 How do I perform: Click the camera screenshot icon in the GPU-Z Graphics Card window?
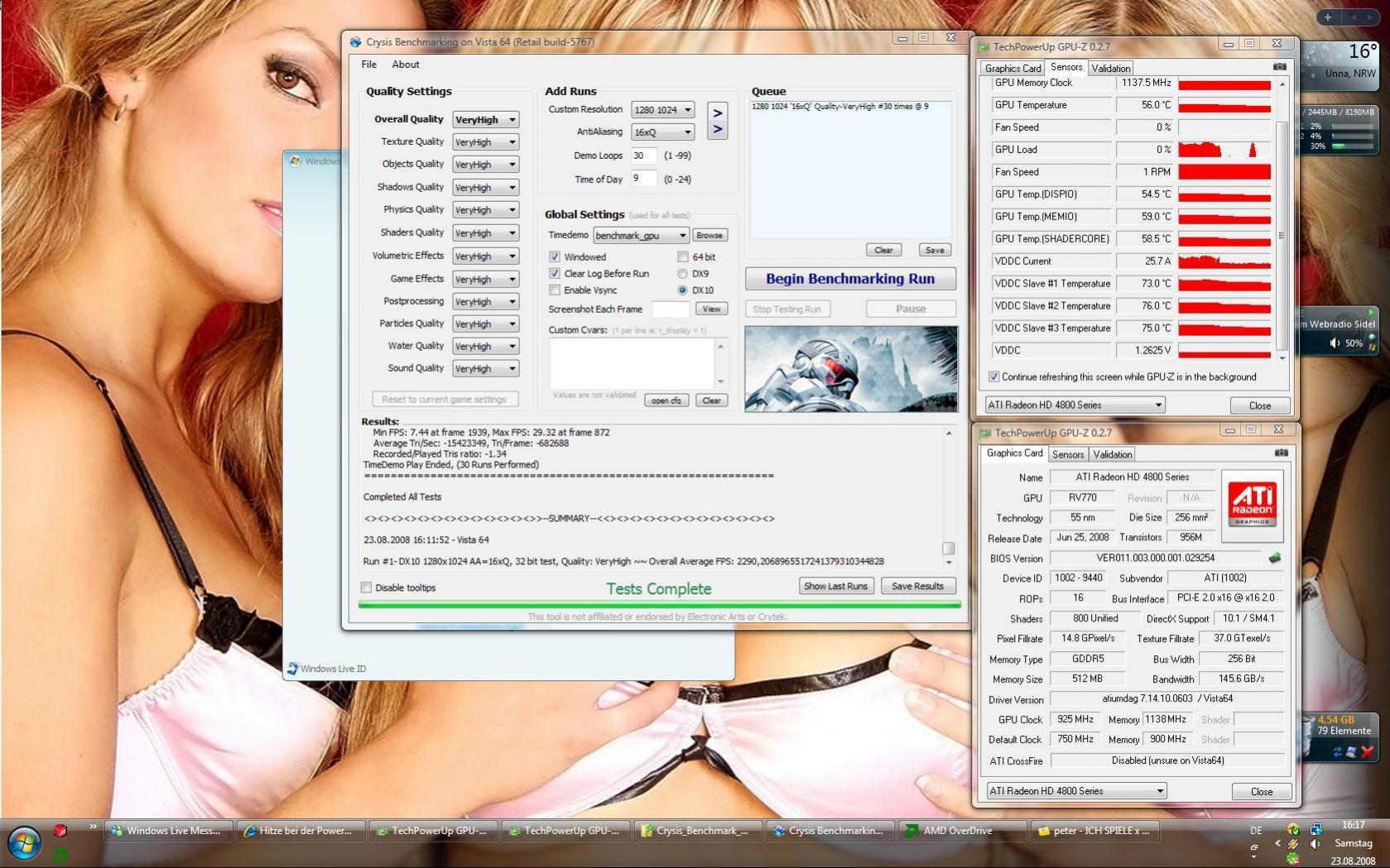pos(1281,453)
